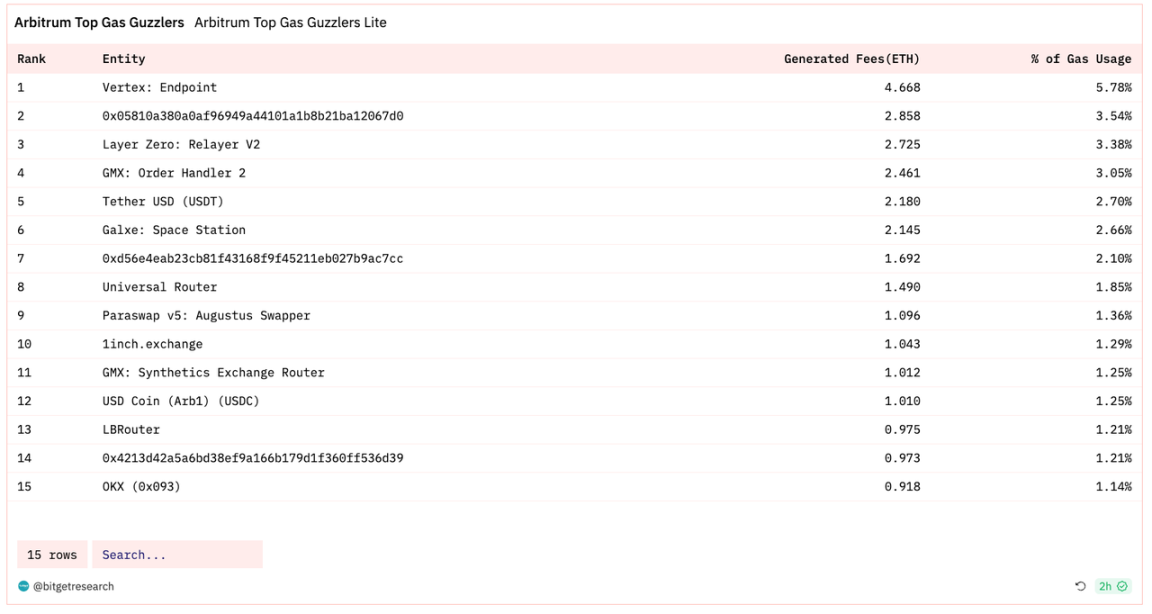Select the Layer Zero: Relayer V2 cell
1152x614 pixels.
click(x=181, y=145)
